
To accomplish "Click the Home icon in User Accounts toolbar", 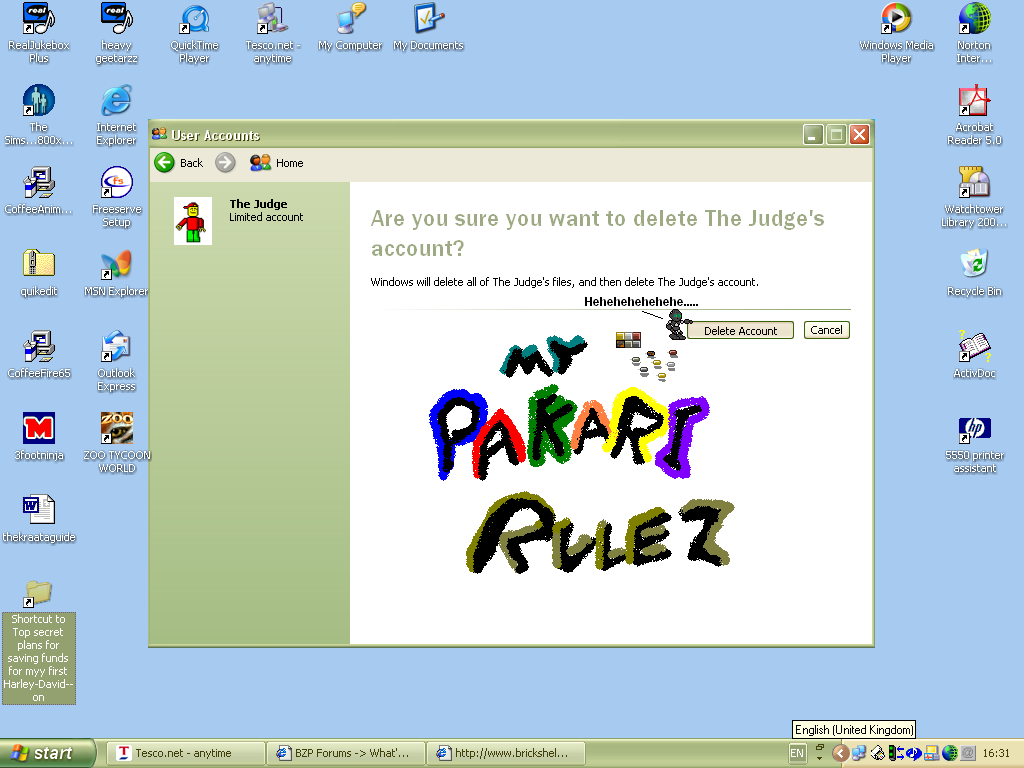I will 258,163.
